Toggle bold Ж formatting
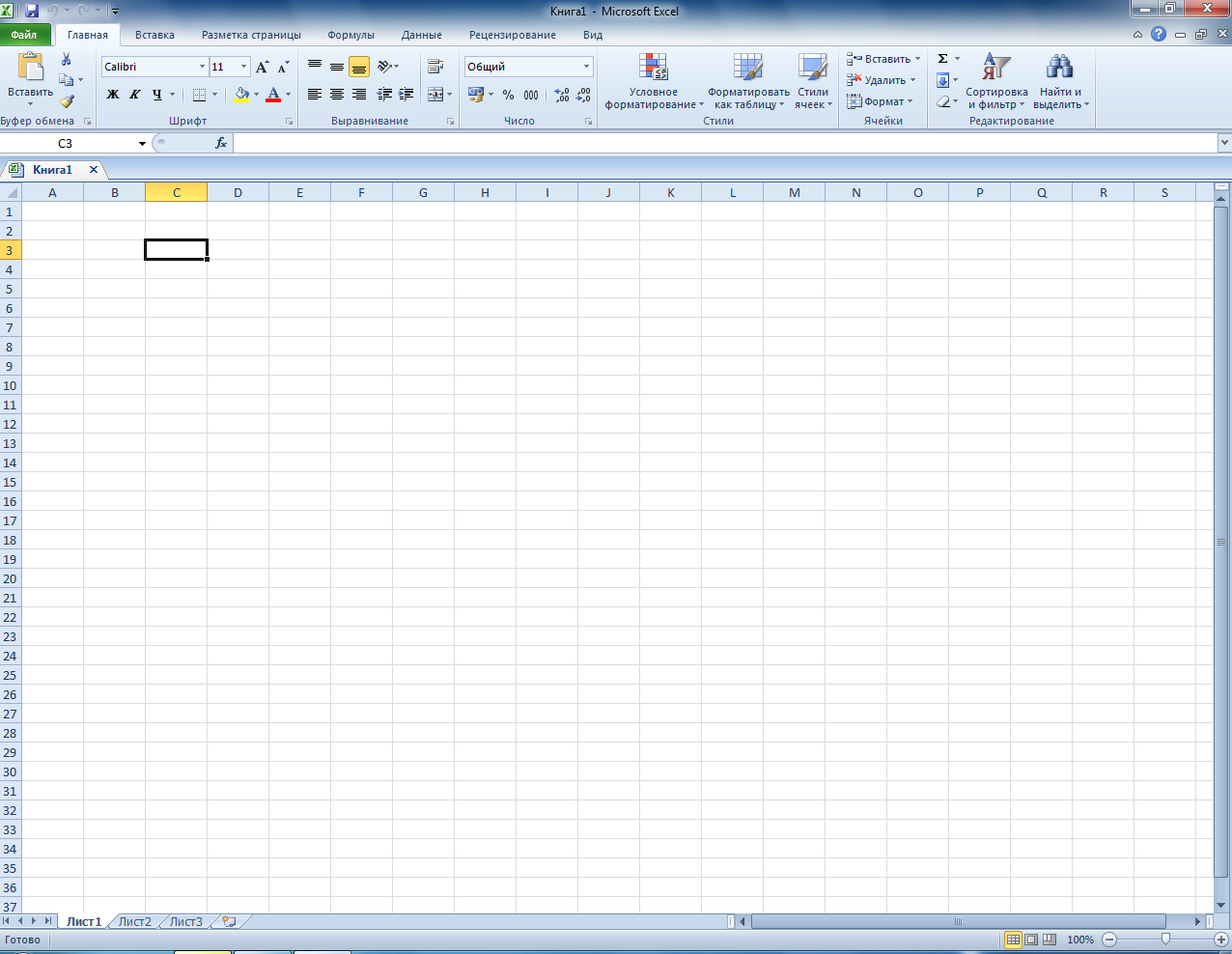 113,95
